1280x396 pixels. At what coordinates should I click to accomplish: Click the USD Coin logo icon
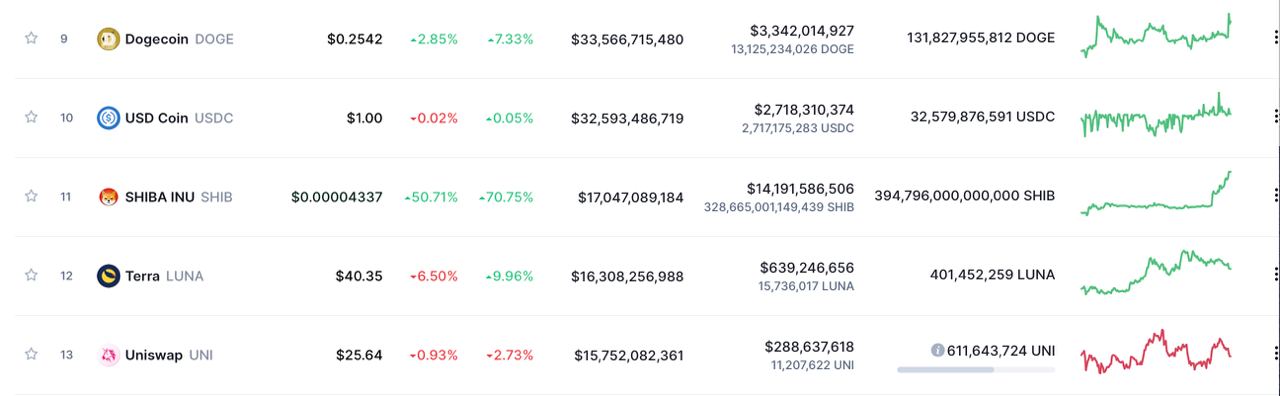[108, 118]
